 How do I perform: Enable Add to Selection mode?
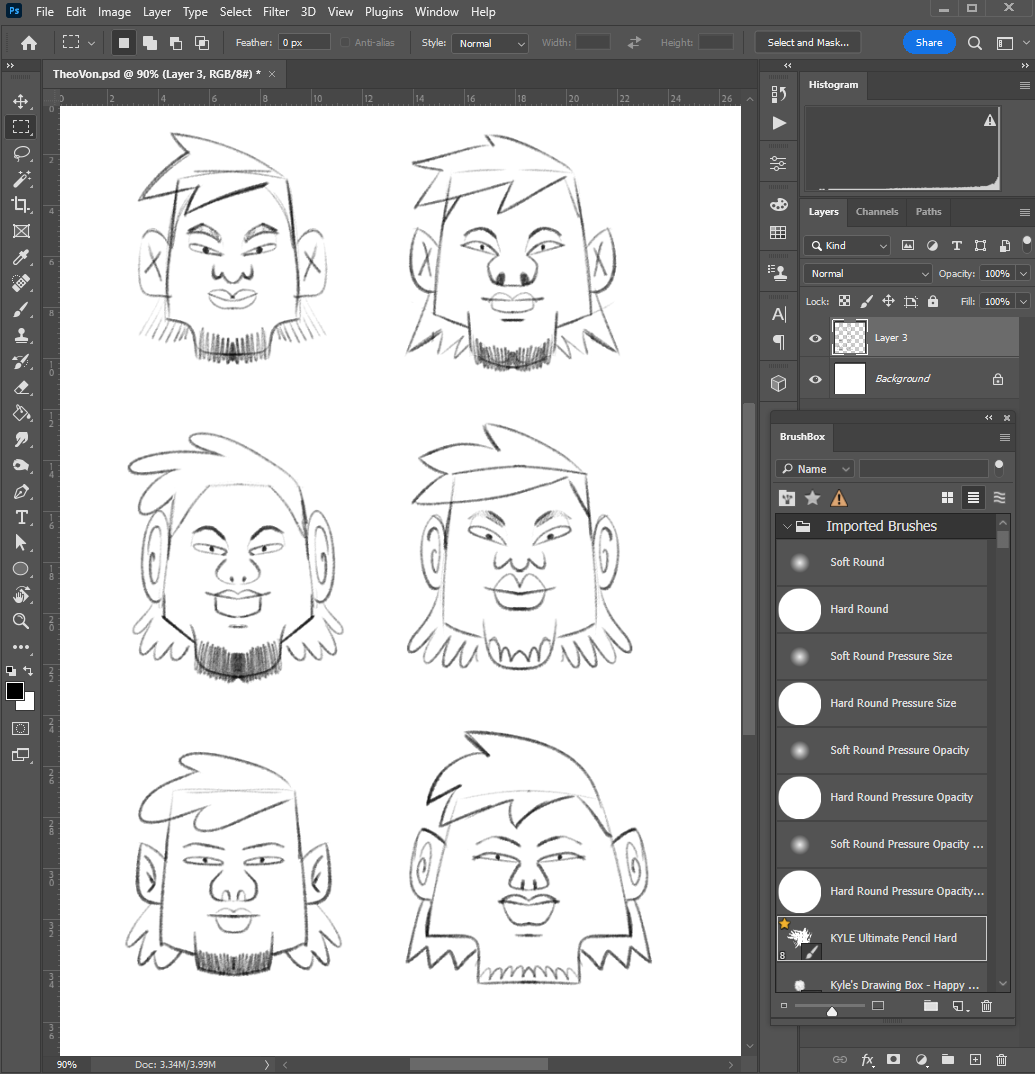tap(149, 43)
